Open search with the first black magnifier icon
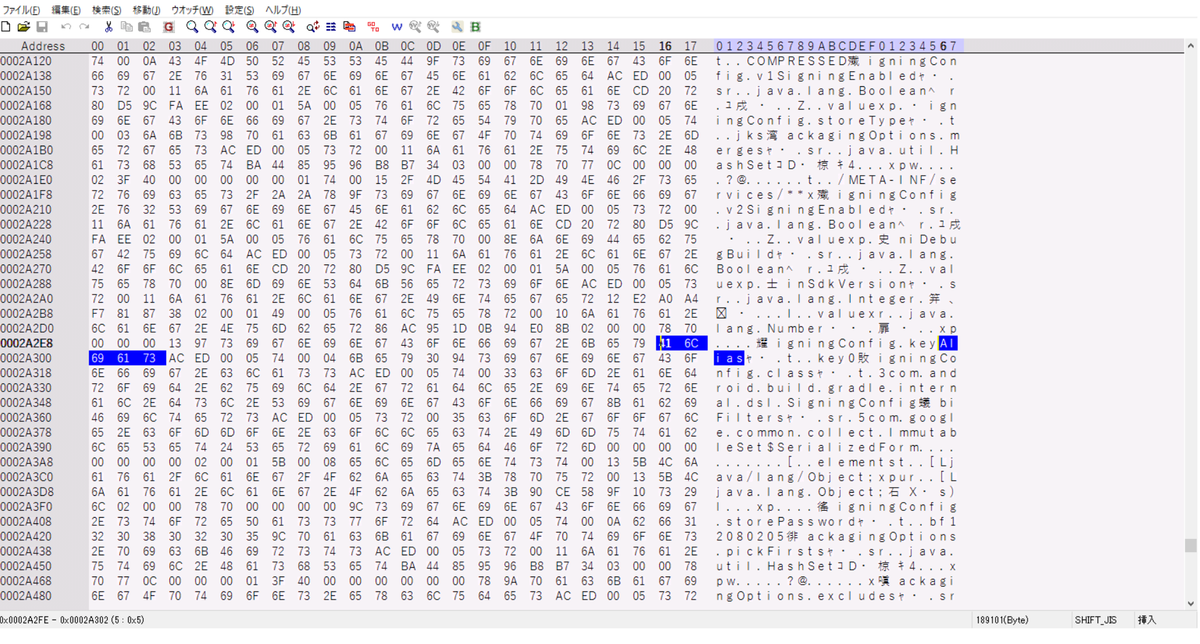 (x=192, y=27)
